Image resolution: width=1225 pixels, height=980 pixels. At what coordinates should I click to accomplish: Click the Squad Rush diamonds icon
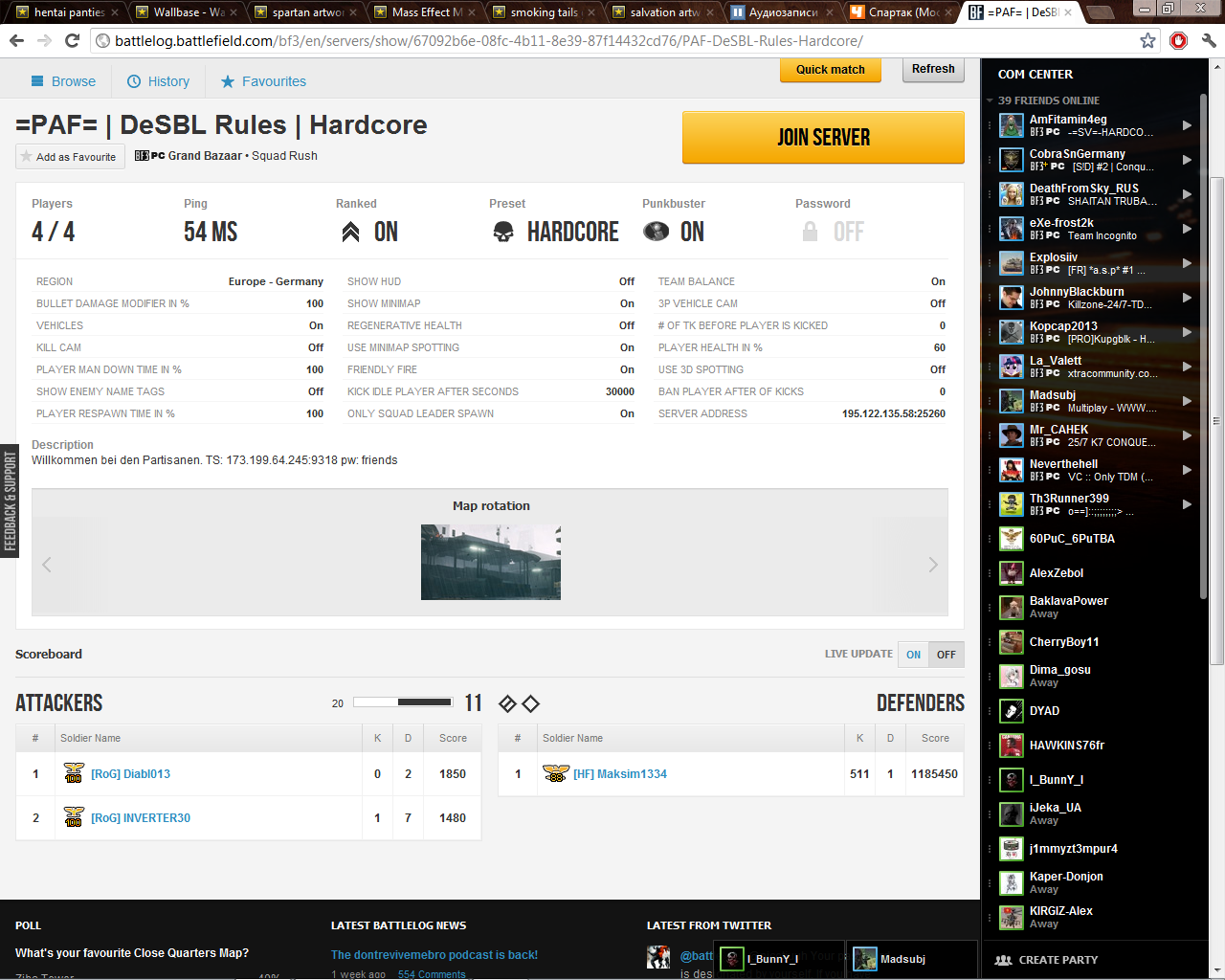click(520, 703)
